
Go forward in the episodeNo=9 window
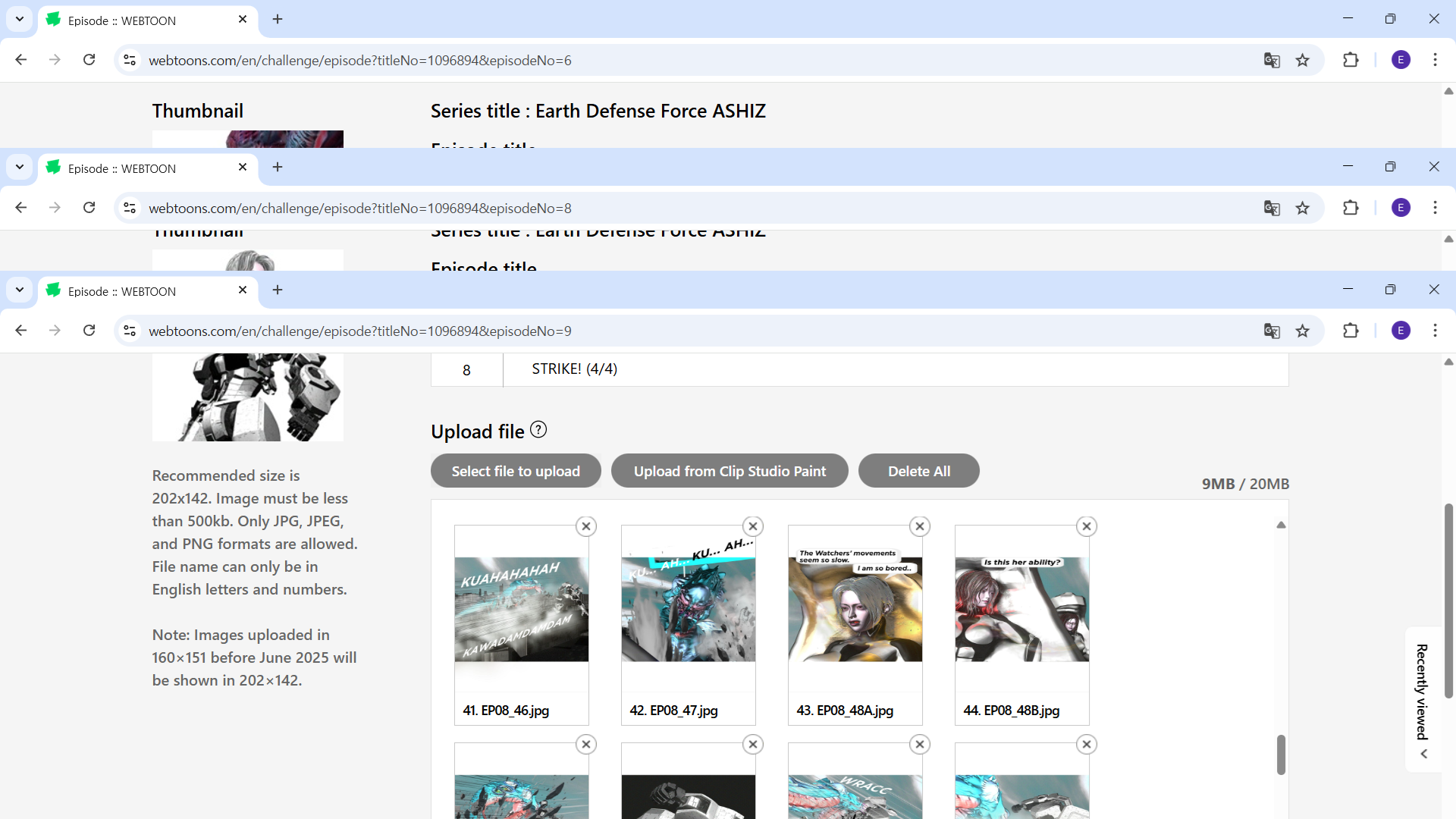tap(55, 331)
